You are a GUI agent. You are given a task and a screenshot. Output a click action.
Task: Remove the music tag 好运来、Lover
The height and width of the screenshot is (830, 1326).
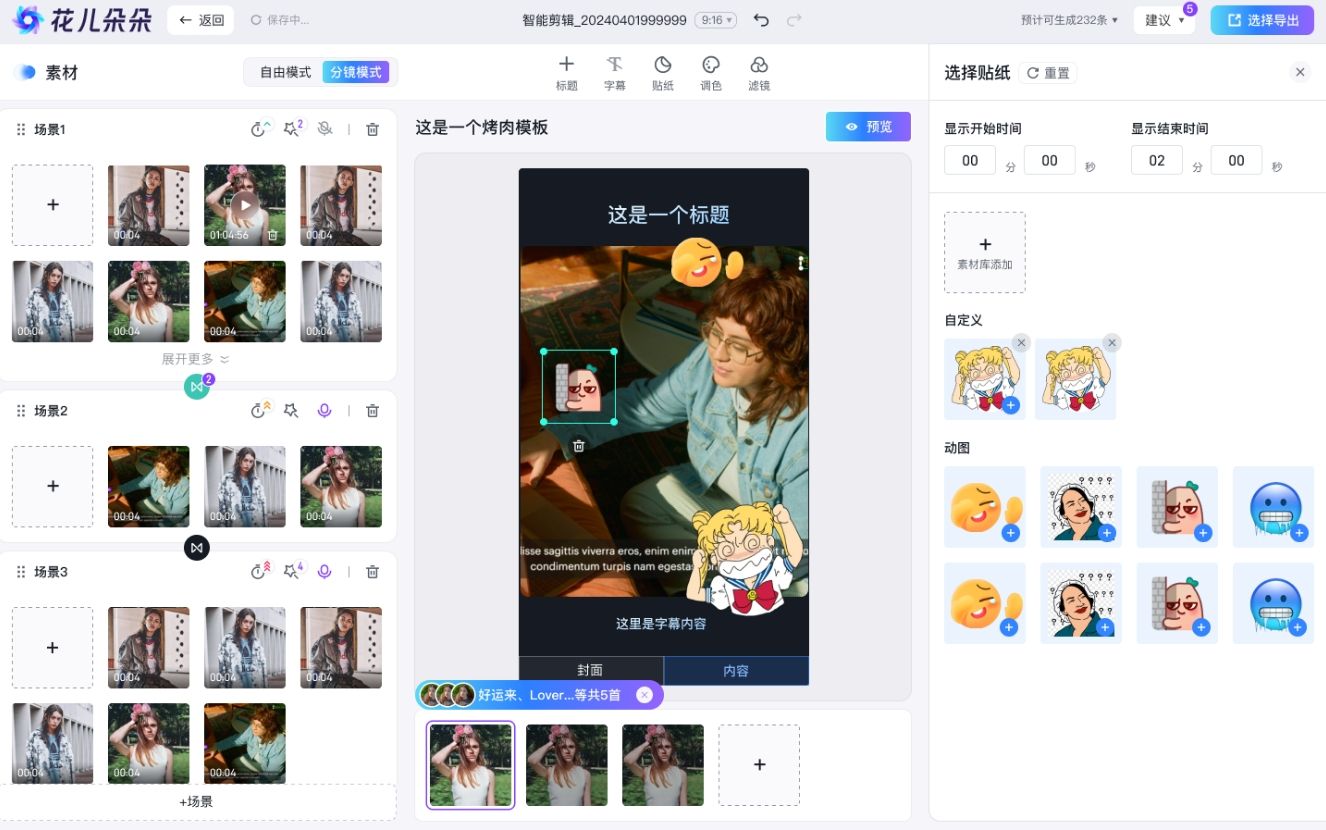coord(644,695)
